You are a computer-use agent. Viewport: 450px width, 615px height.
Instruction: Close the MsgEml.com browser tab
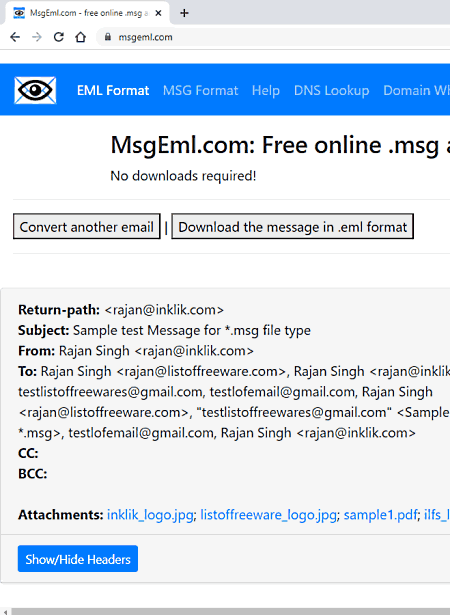158,13
